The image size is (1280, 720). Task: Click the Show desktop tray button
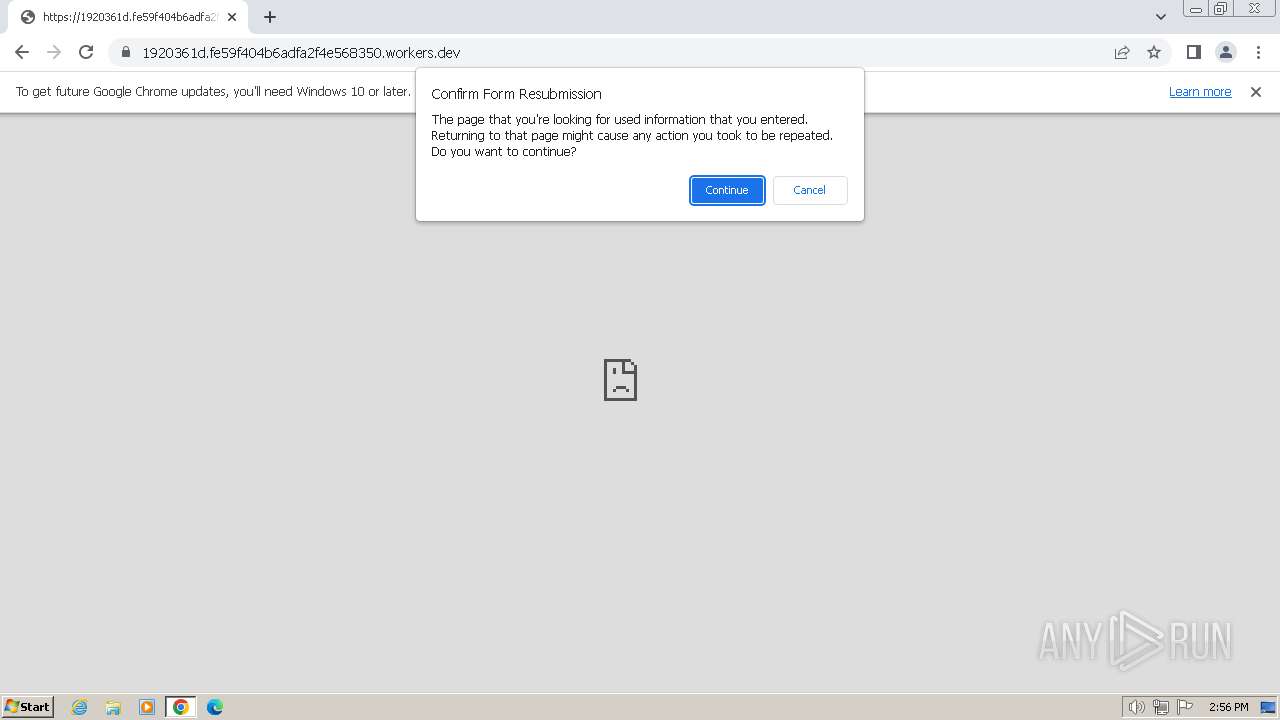click(1268, 707)
